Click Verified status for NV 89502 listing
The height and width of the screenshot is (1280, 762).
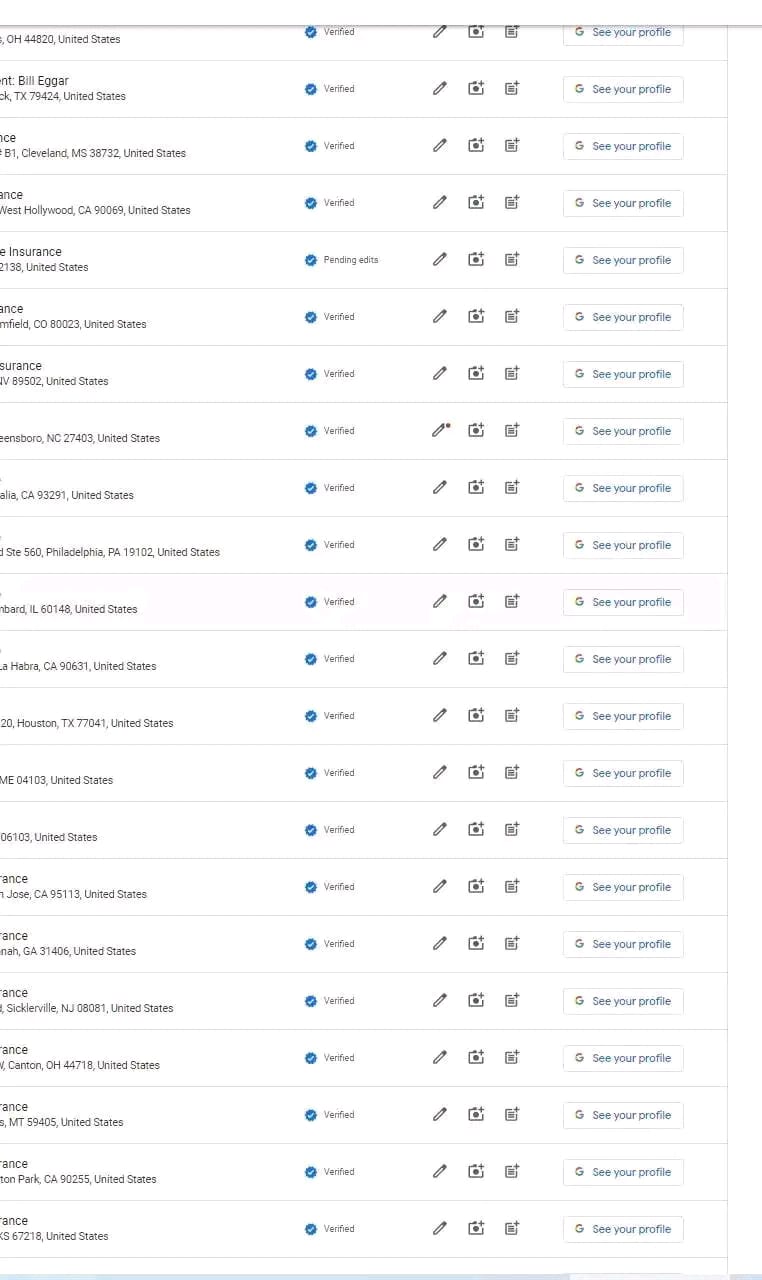pos(330,374)
